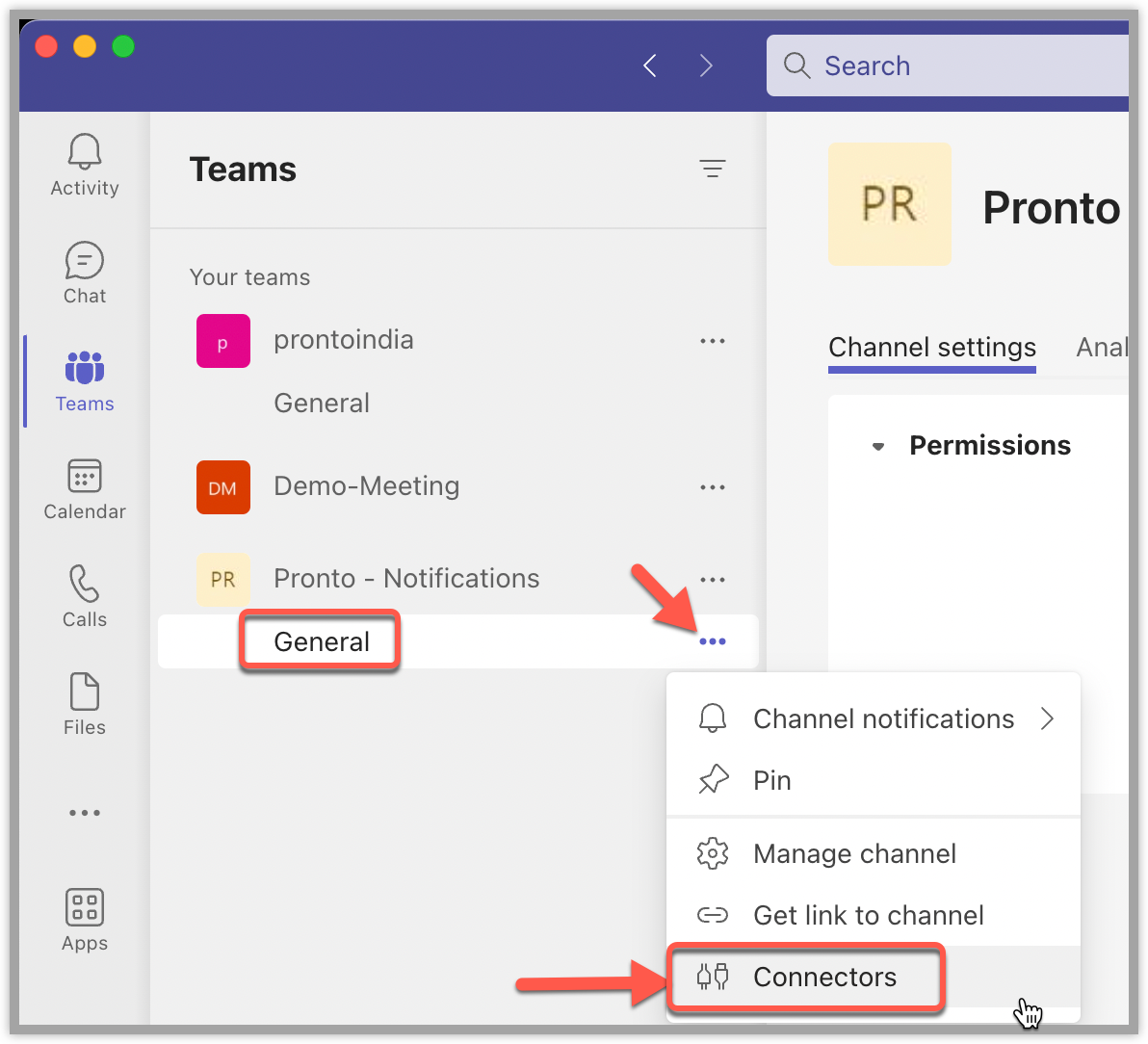
Task: Switch to the Analytics tab
Action: click(x=1102, y=348)
